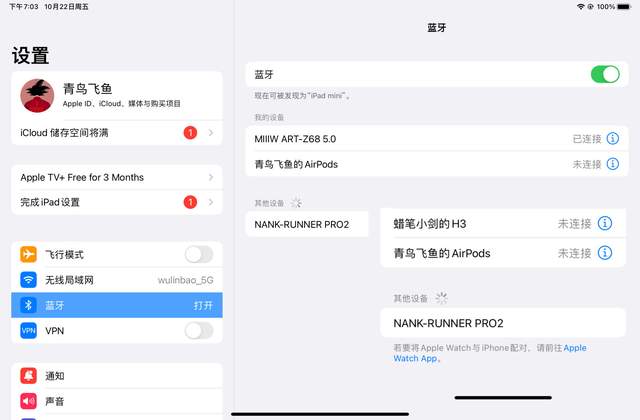Tap the 未连接 status for 蜡笔小剑的 H3

point(574,224)
